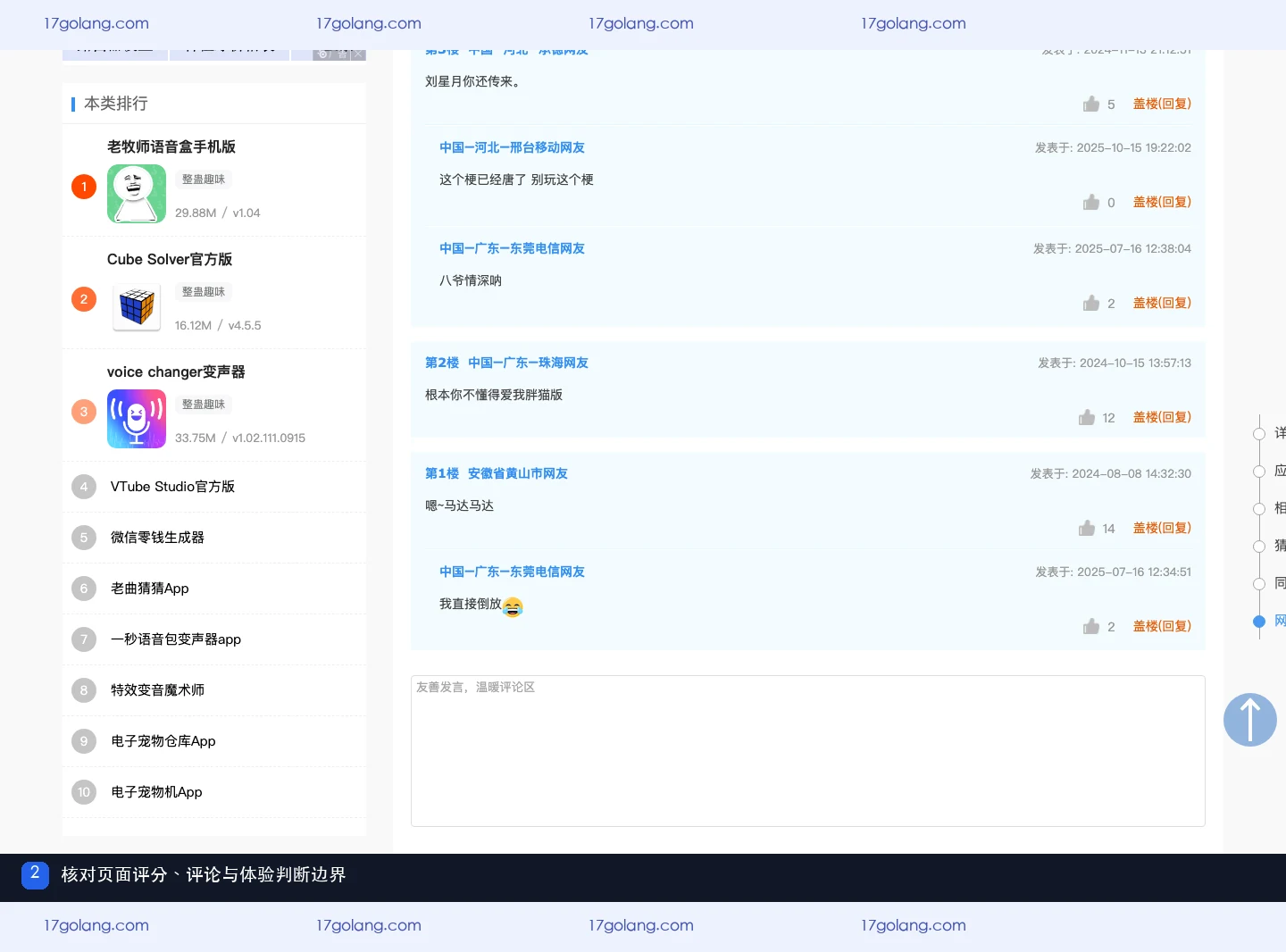Screen dimensions: 1286x952
Task: Reply to 刘星月你还传来 via 盖楼(回复)
Action: pos(1162,104)
